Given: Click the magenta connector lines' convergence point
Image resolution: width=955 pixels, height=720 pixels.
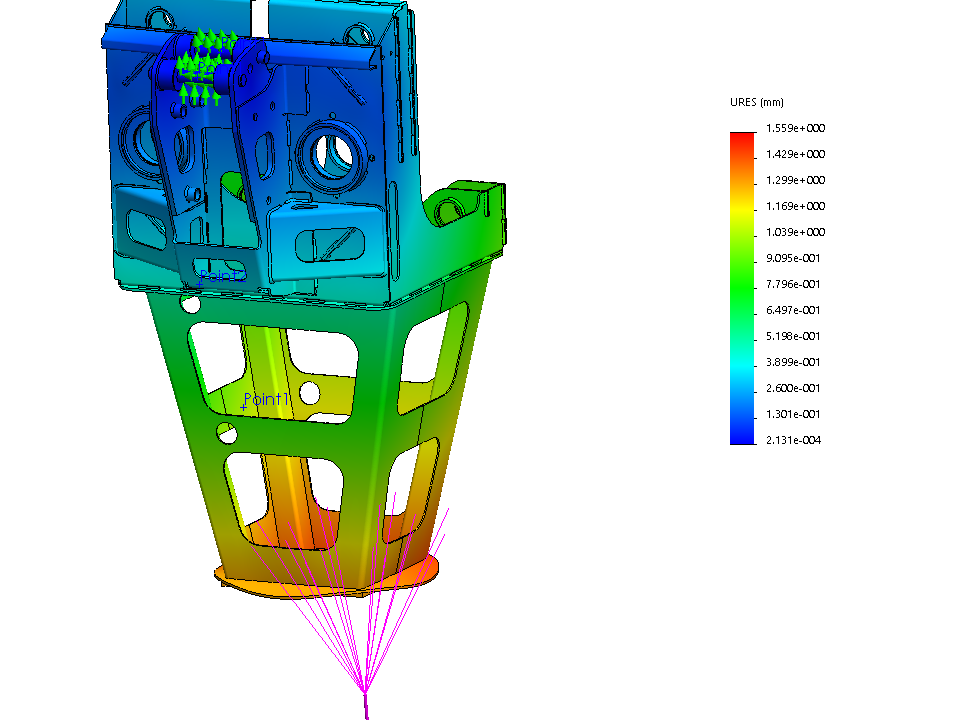Looking at the screenshot, I should pos(365,695).
